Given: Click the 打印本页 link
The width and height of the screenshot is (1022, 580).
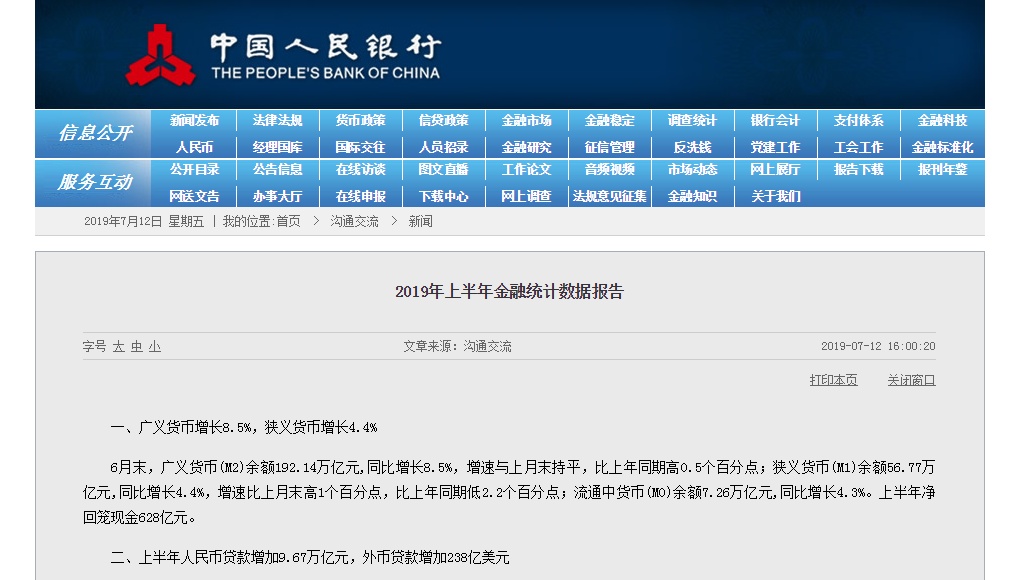Looking at the screenshot, I should click(x=834, y=380).
